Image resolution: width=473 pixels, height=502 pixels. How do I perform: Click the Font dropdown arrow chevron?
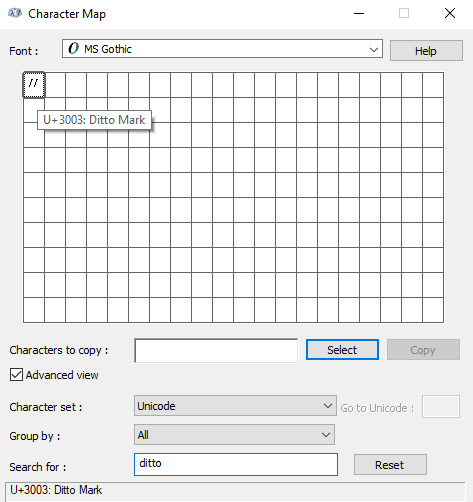coord(374,50)
